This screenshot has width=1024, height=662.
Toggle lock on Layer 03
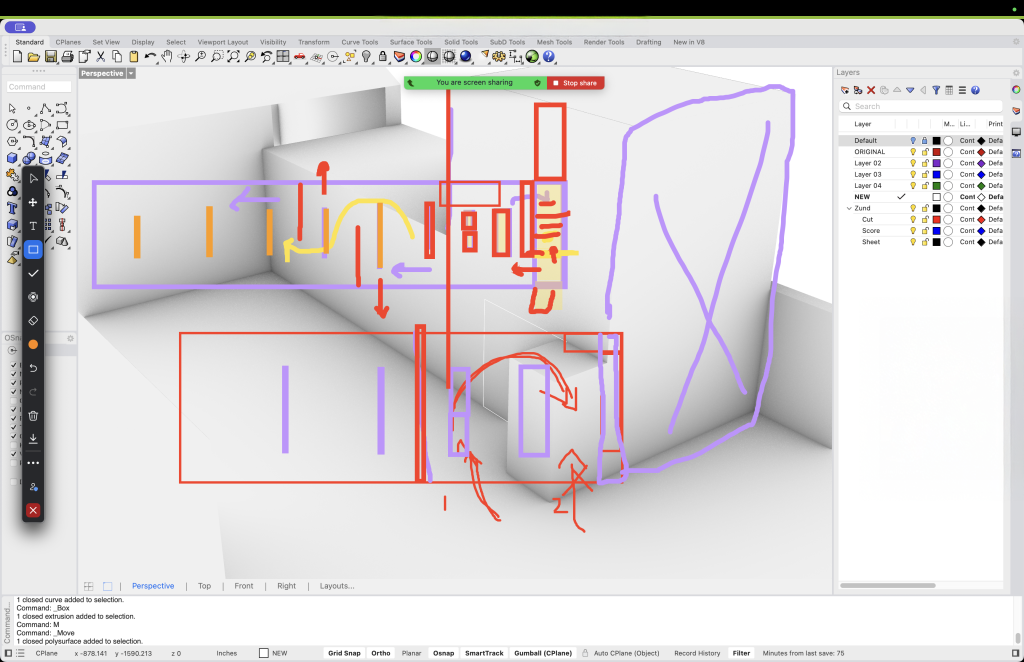[924, 175]
